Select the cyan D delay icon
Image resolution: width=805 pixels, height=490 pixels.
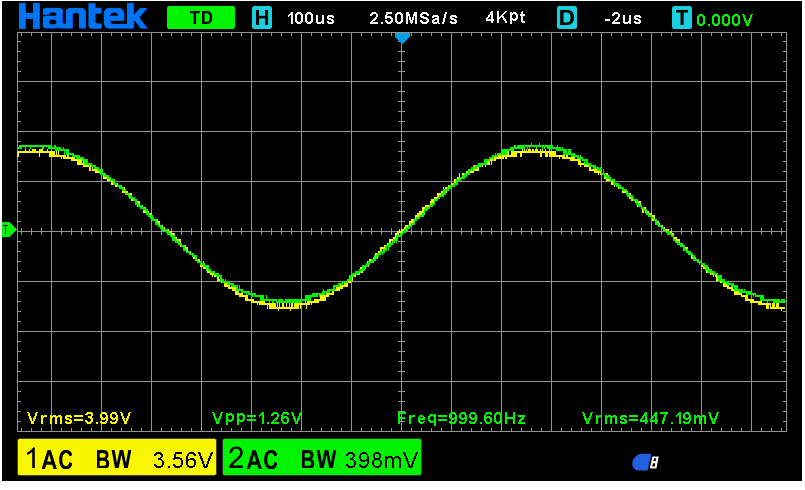coord(567,18)
